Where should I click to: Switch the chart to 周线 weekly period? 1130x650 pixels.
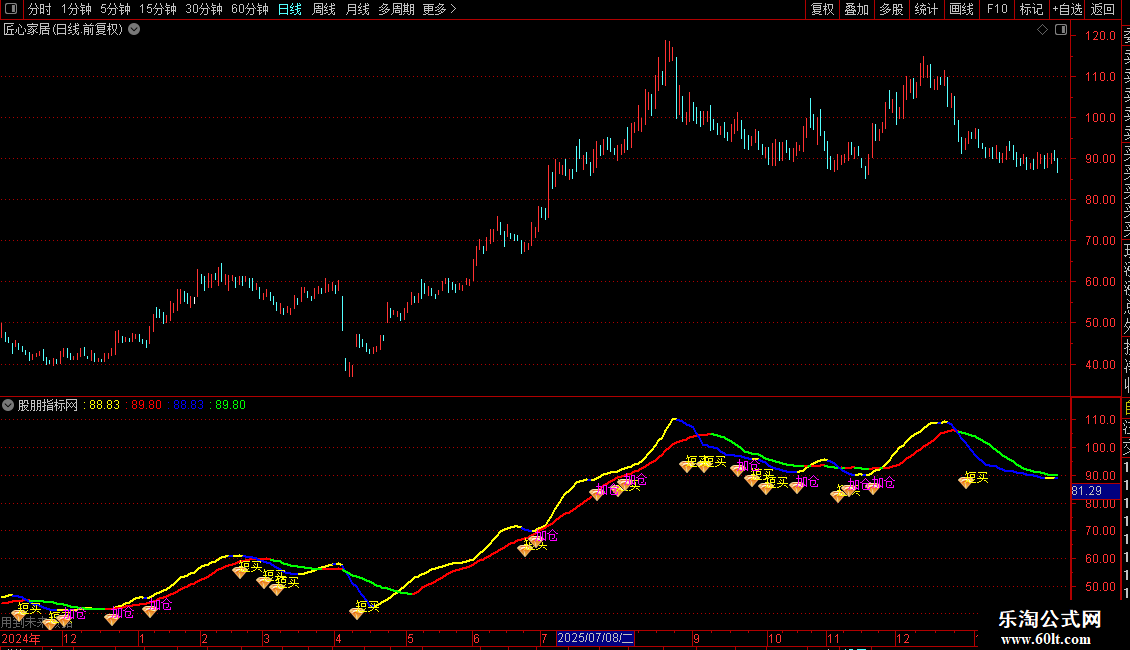coord(324,9)
